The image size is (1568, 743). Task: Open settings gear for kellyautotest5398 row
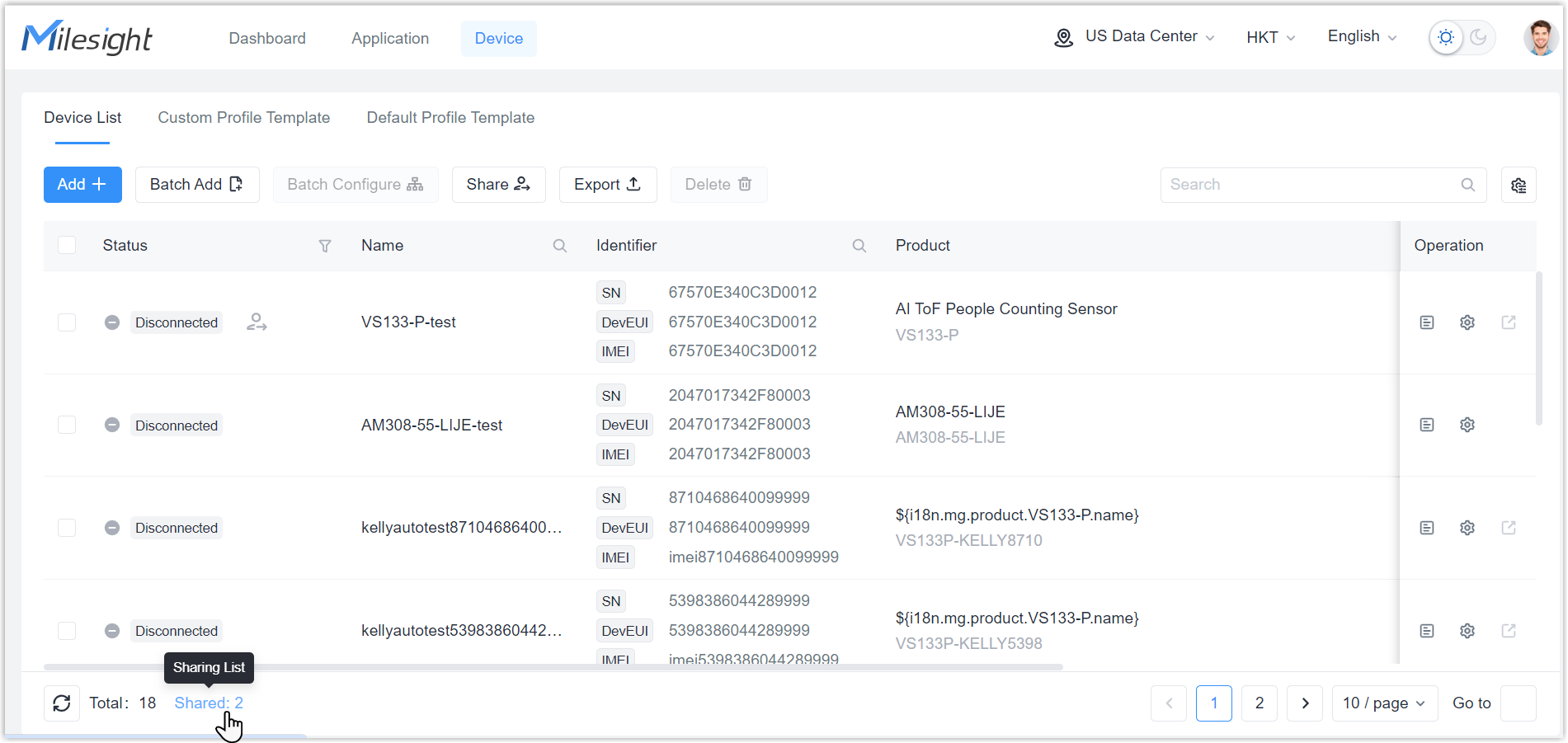coord(1467,631)
